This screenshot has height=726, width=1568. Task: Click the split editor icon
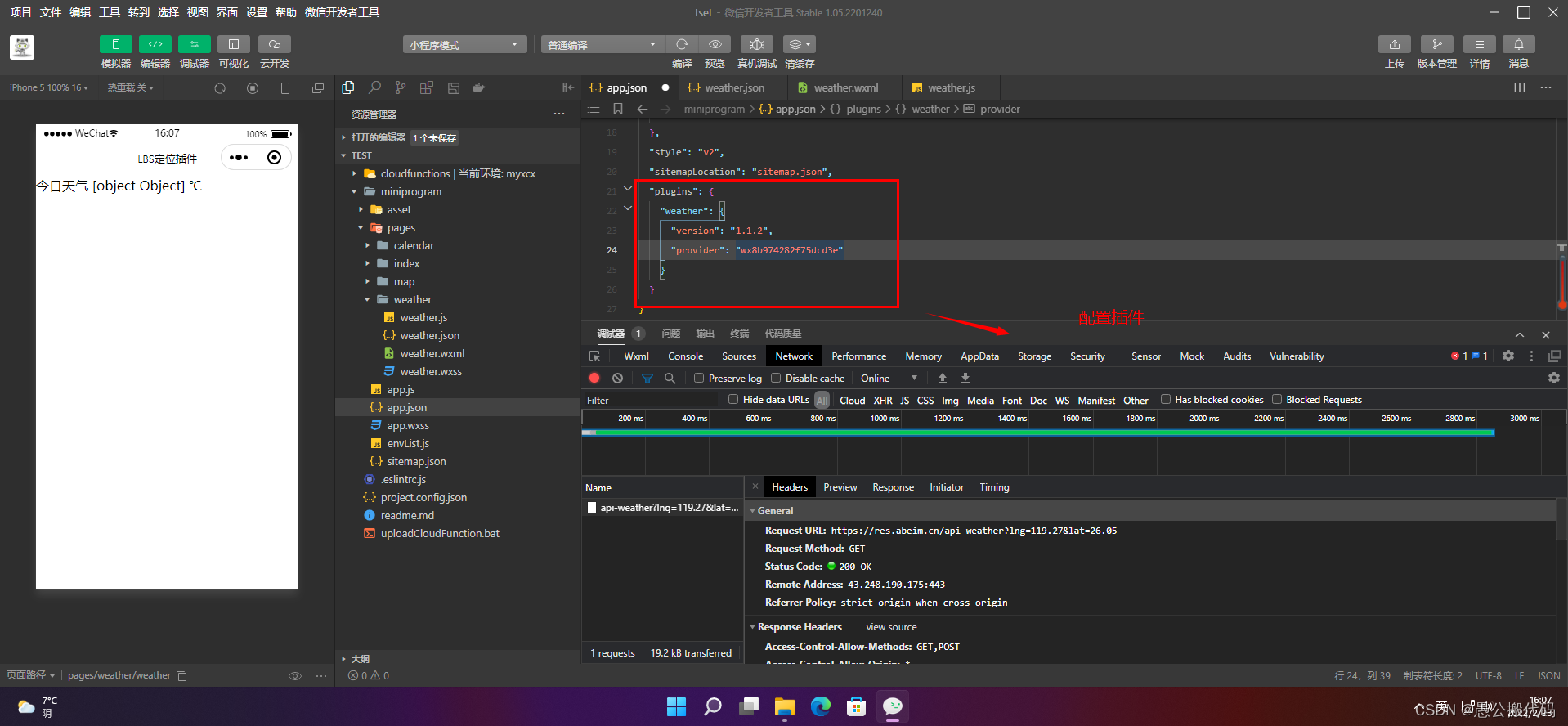click(x=1520, y=87)
